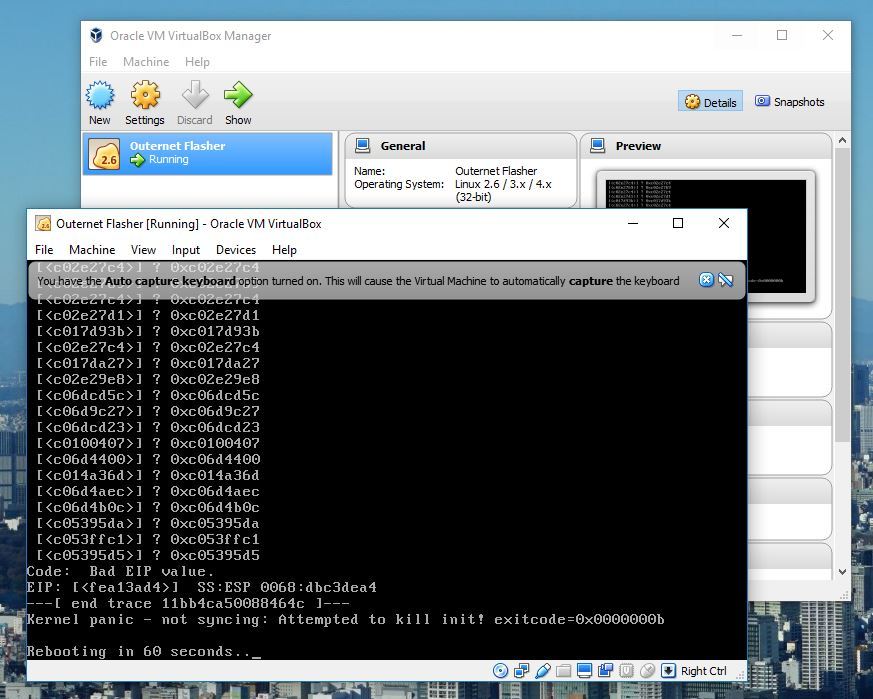Switch to Snapshots view
This screenshot has height=699, width=873.
(x=790, y=102)
